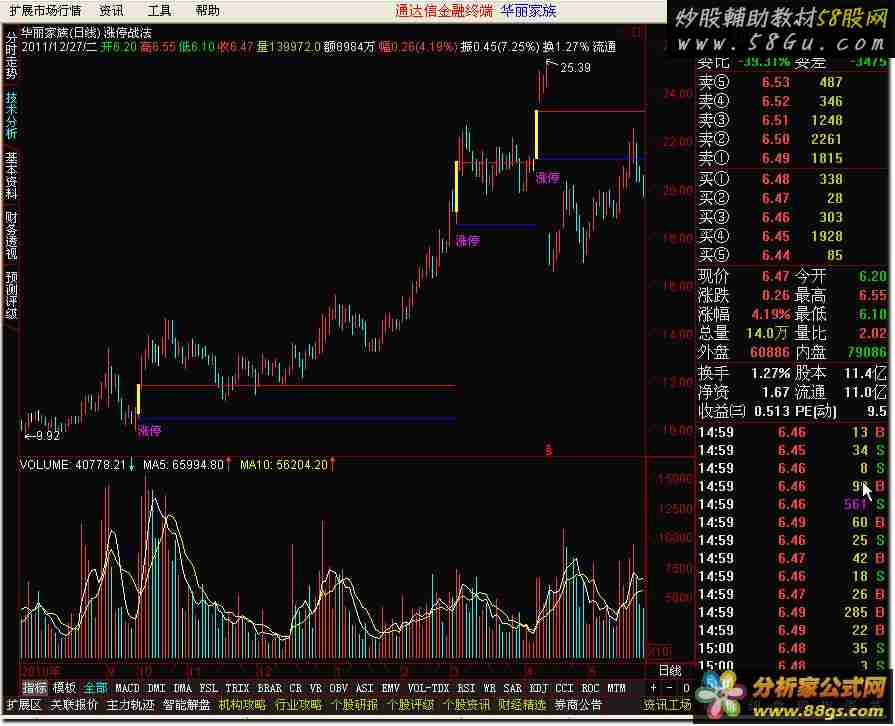Screen dimensions: 895x726
Task: Switch indicator to VOL-TDX
Action: 429,688
